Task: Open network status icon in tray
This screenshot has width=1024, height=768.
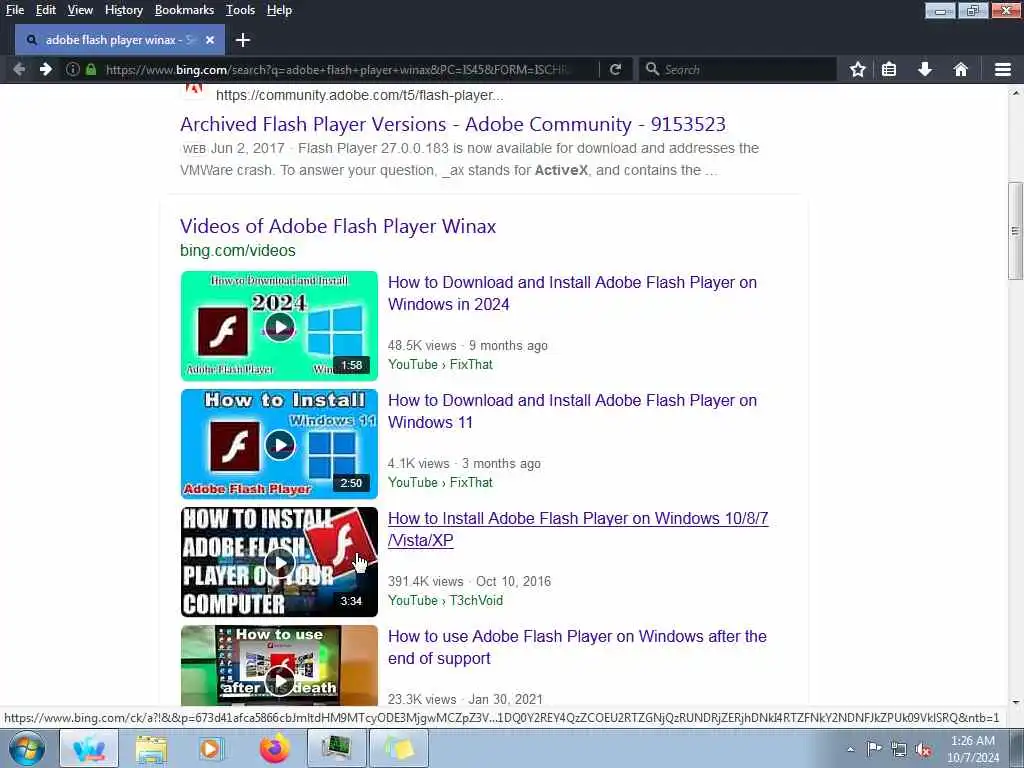Action: click(899, 750)
